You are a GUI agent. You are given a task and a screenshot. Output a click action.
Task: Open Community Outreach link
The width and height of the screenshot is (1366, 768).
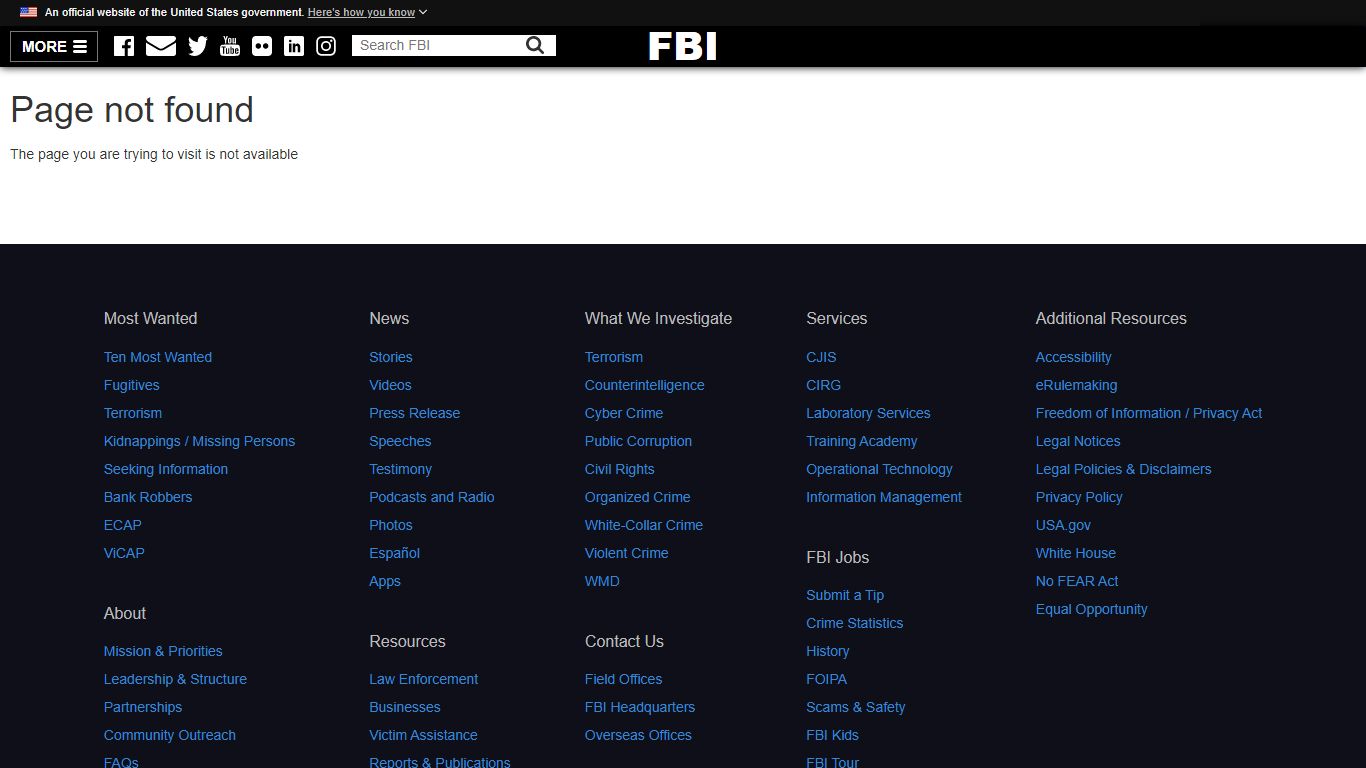click(x=170, y=735)
